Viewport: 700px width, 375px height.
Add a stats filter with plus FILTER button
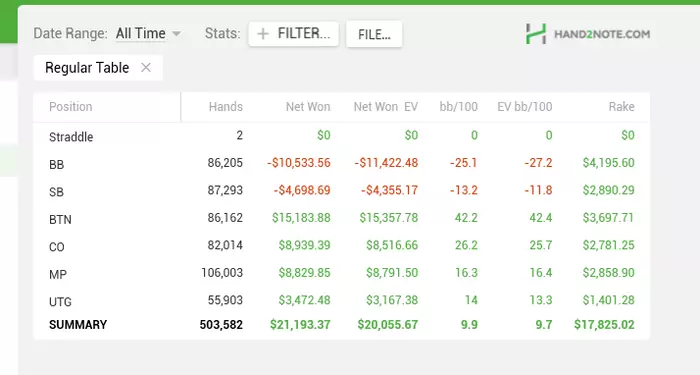click(294, 33)
